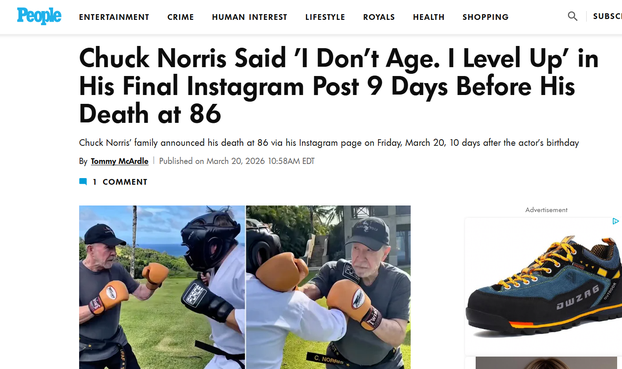
Task: View the 1 Comment link
Action: tap(120, 182)
